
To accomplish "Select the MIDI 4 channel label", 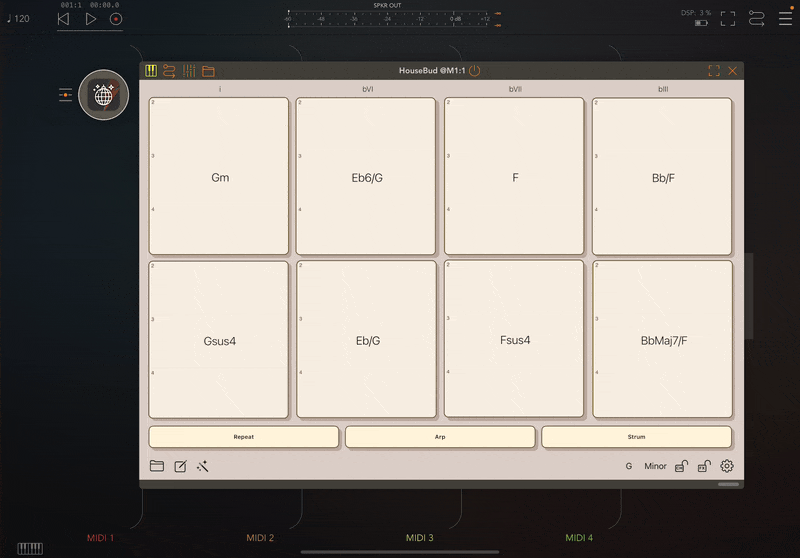I will point(579,538).
